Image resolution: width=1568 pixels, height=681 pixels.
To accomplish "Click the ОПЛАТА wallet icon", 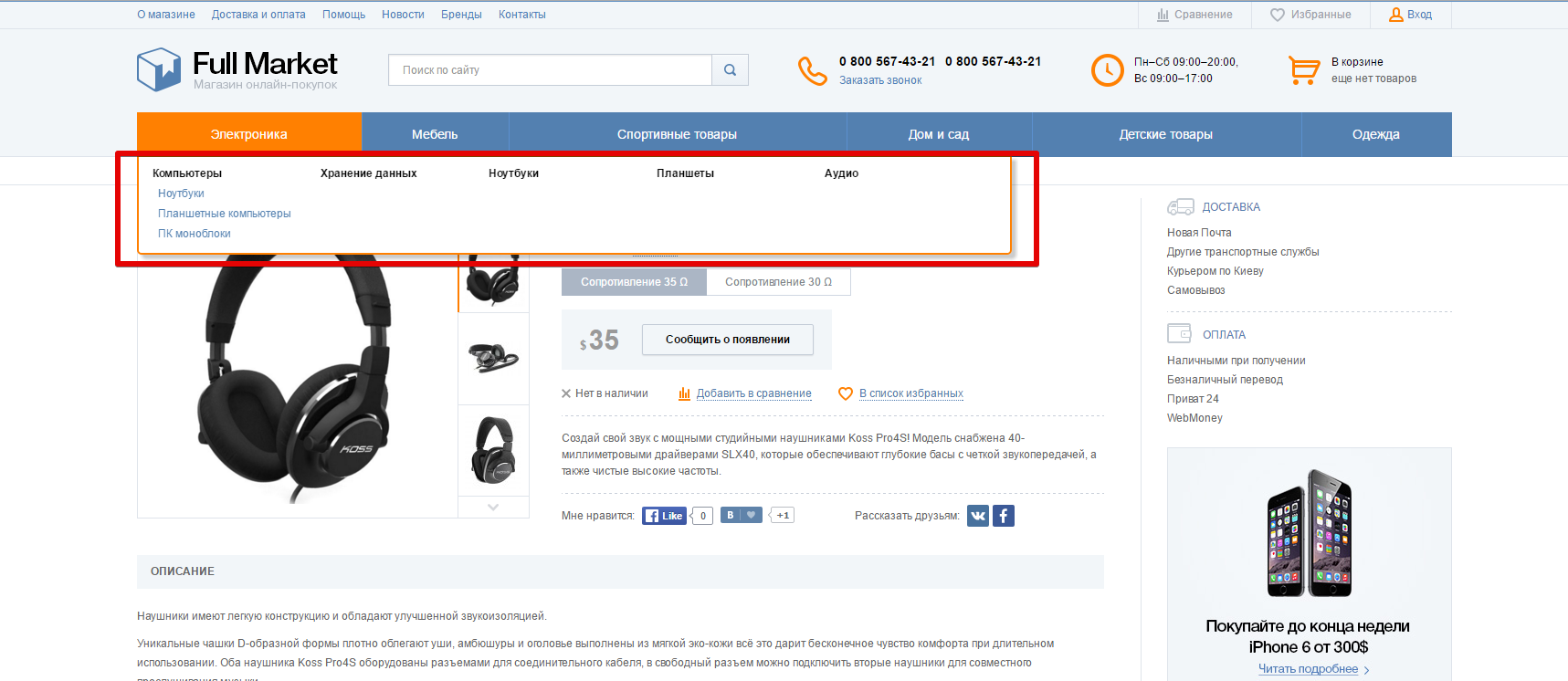I will 1179,333.
